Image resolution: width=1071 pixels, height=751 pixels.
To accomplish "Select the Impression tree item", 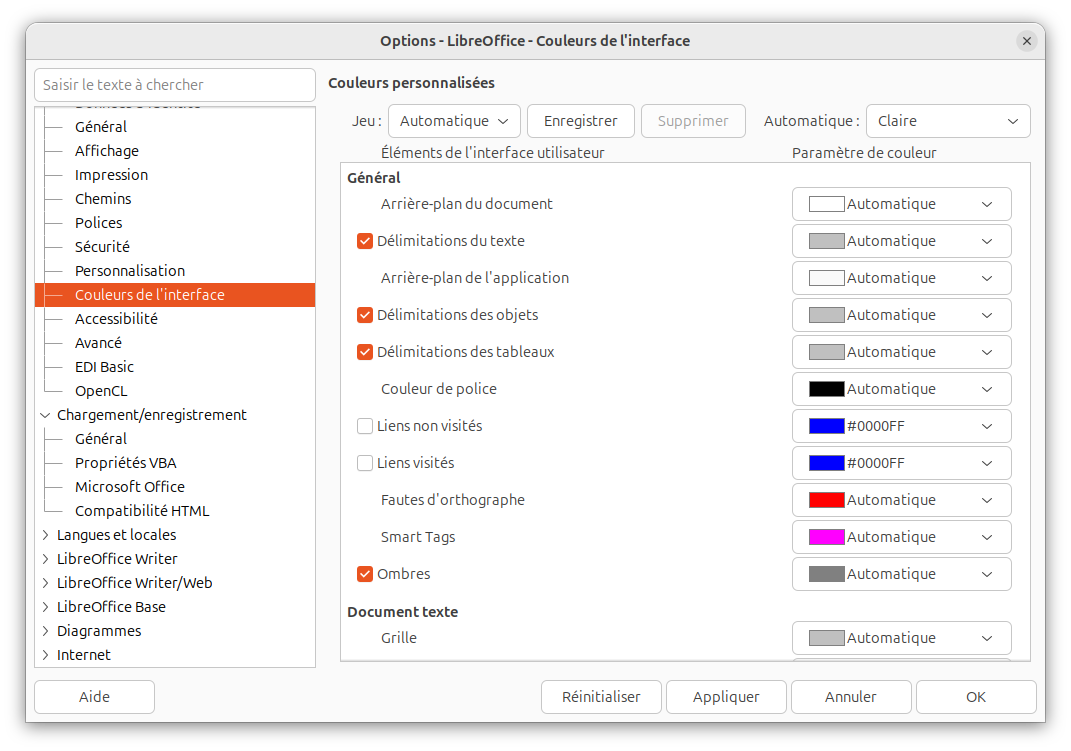I will (x=111, y=175).
